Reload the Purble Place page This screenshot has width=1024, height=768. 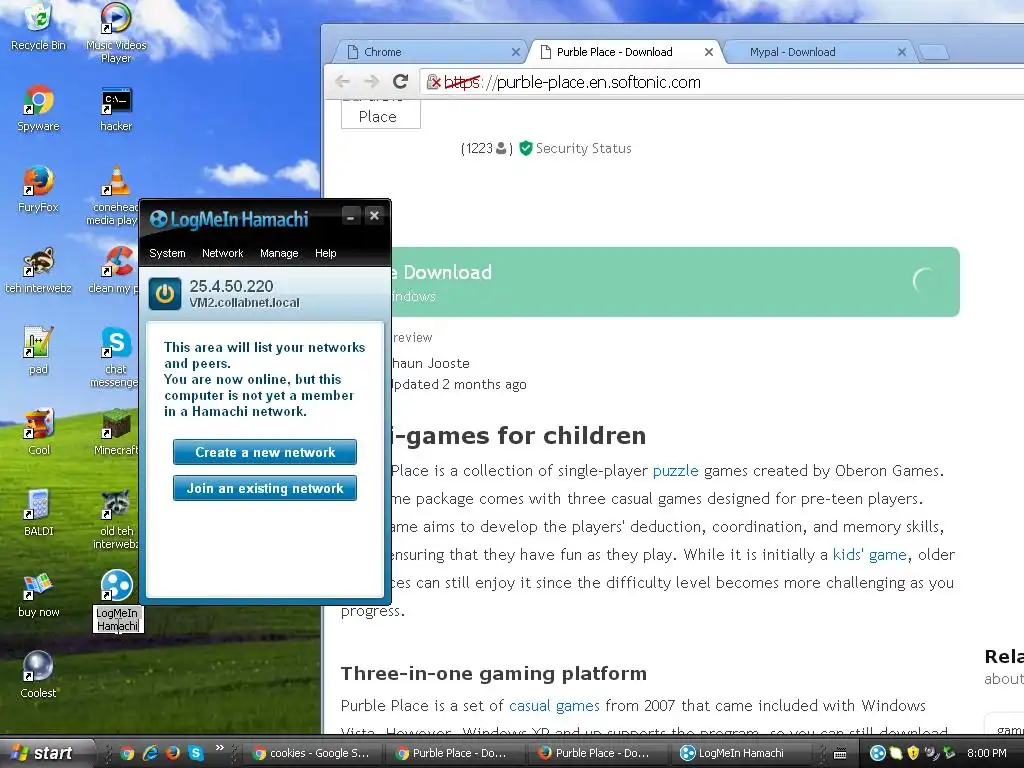(400, 81)
